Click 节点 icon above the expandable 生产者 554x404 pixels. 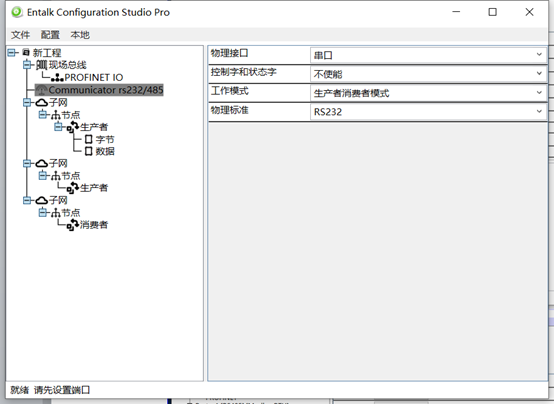(56, 115)
